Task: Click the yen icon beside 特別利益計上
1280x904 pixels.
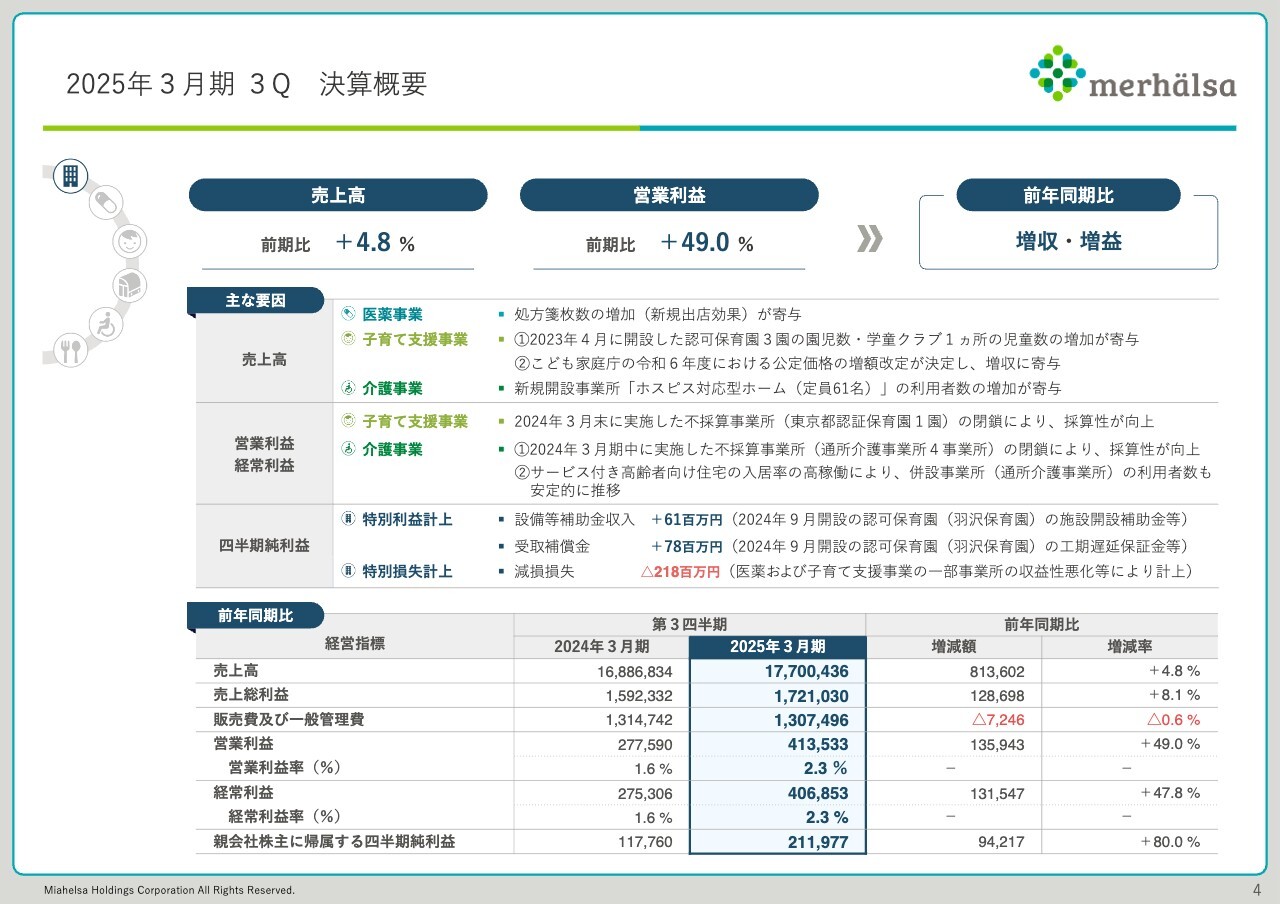Action: pos(346,519)
